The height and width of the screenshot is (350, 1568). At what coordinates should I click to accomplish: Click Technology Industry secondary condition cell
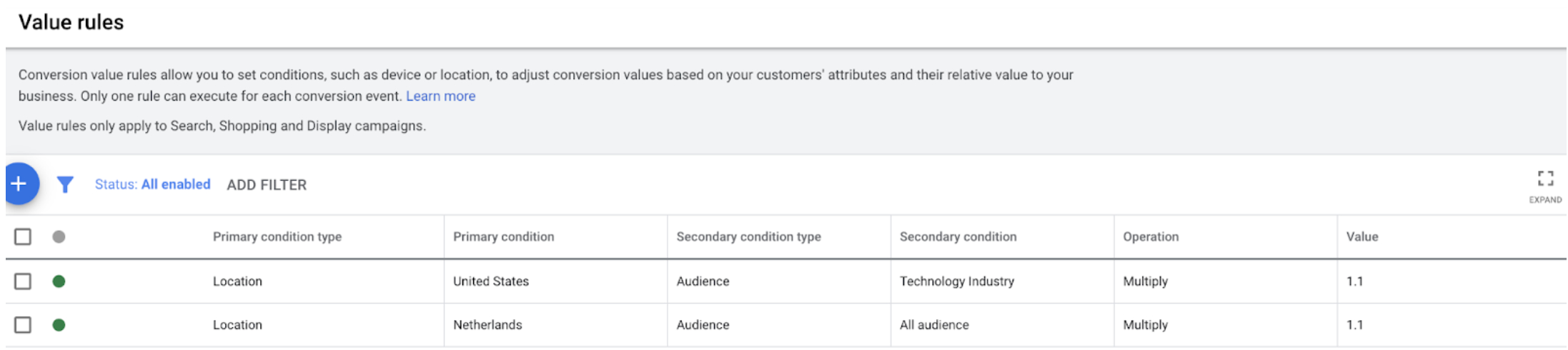[x=956, y=281]
